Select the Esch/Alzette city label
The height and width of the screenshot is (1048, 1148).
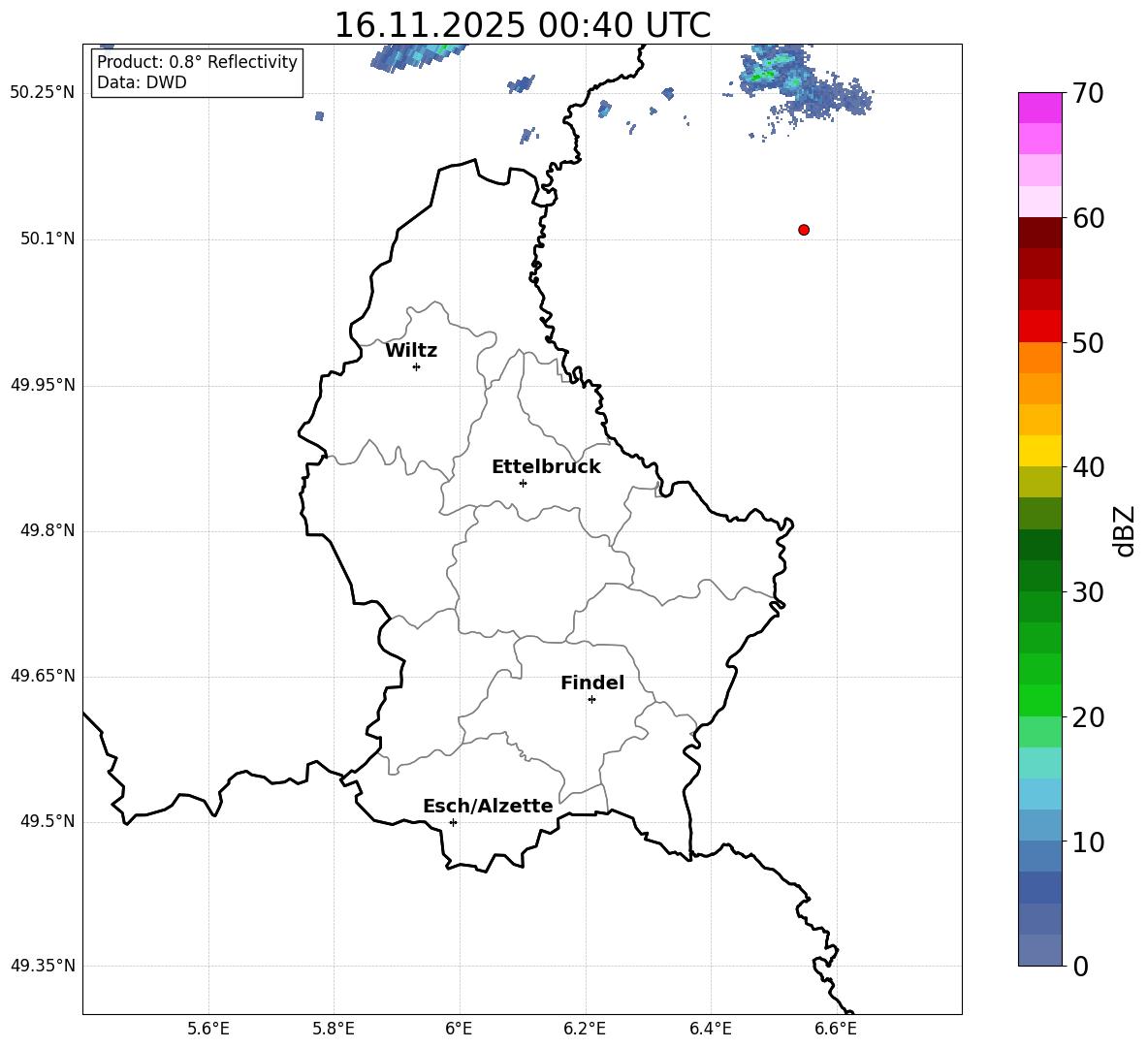[x=488, y=806]
